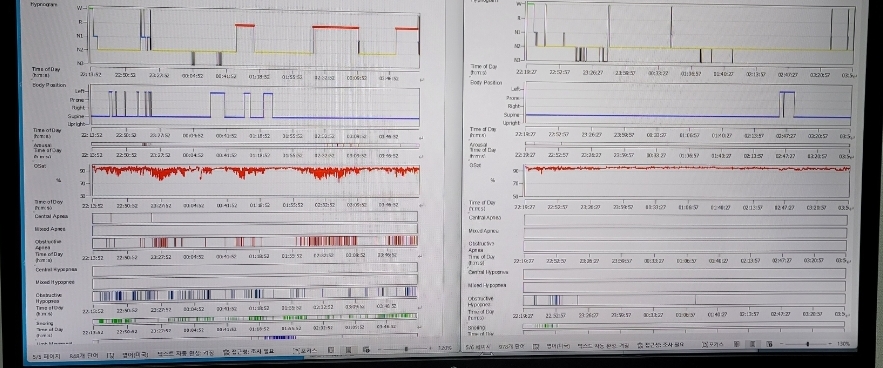Click the Body Position chart in right document
The width and height of the screenshot is (883, 368).
[688, 103]
